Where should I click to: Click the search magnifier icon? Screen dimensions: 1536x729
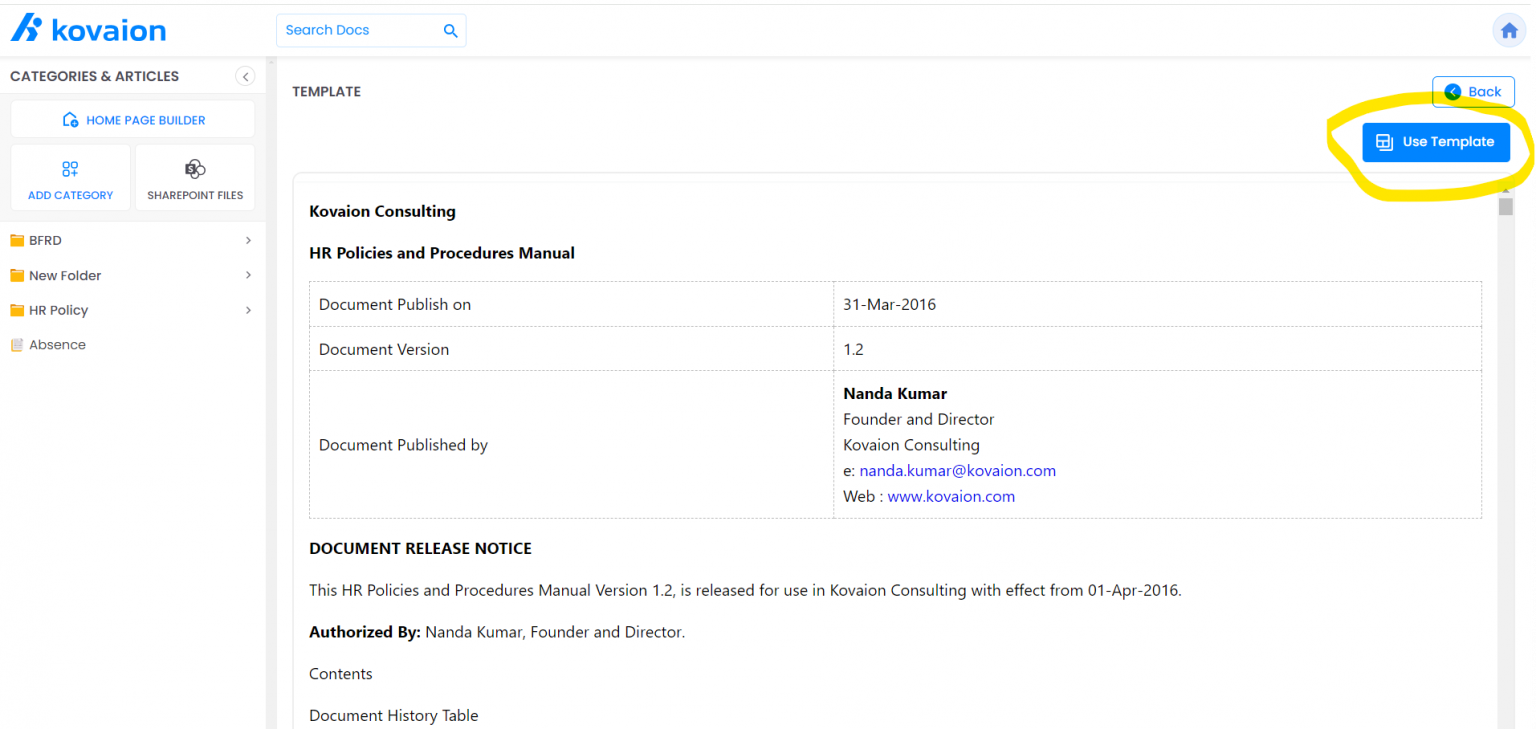450,31
